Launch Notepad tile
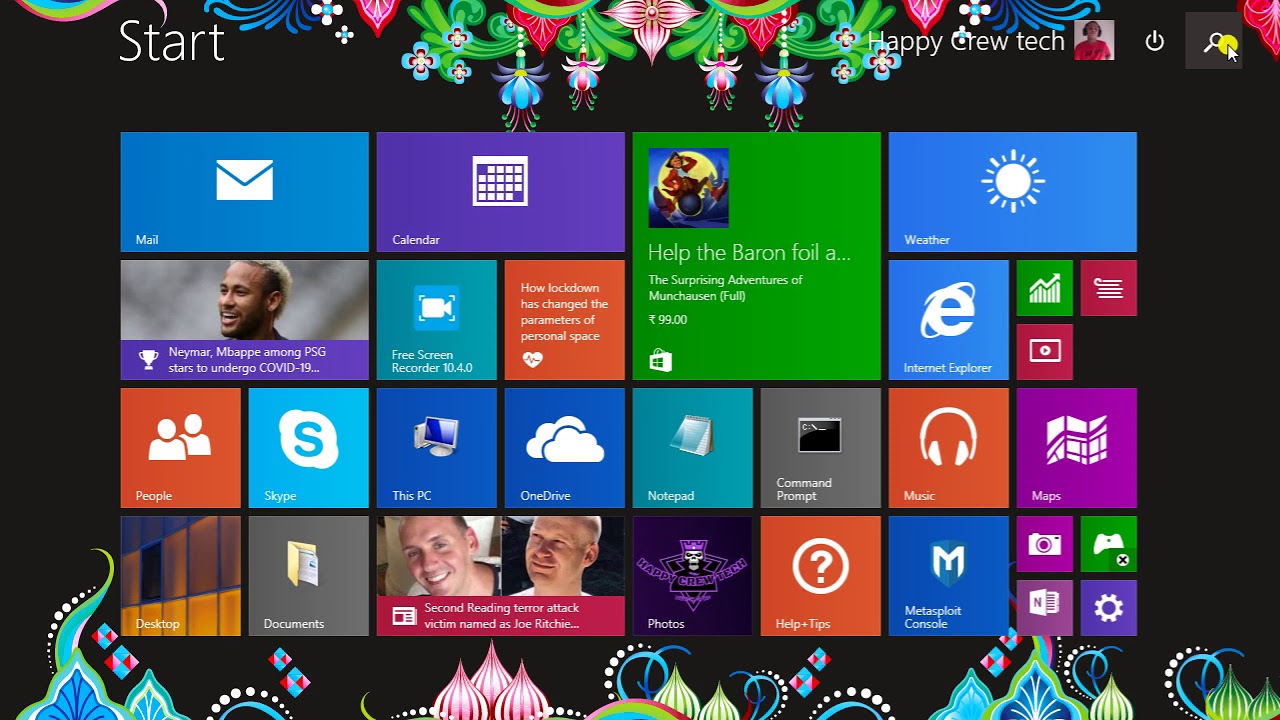The width and height of the screenshot is (1280, 720). (x=692, y=448)
